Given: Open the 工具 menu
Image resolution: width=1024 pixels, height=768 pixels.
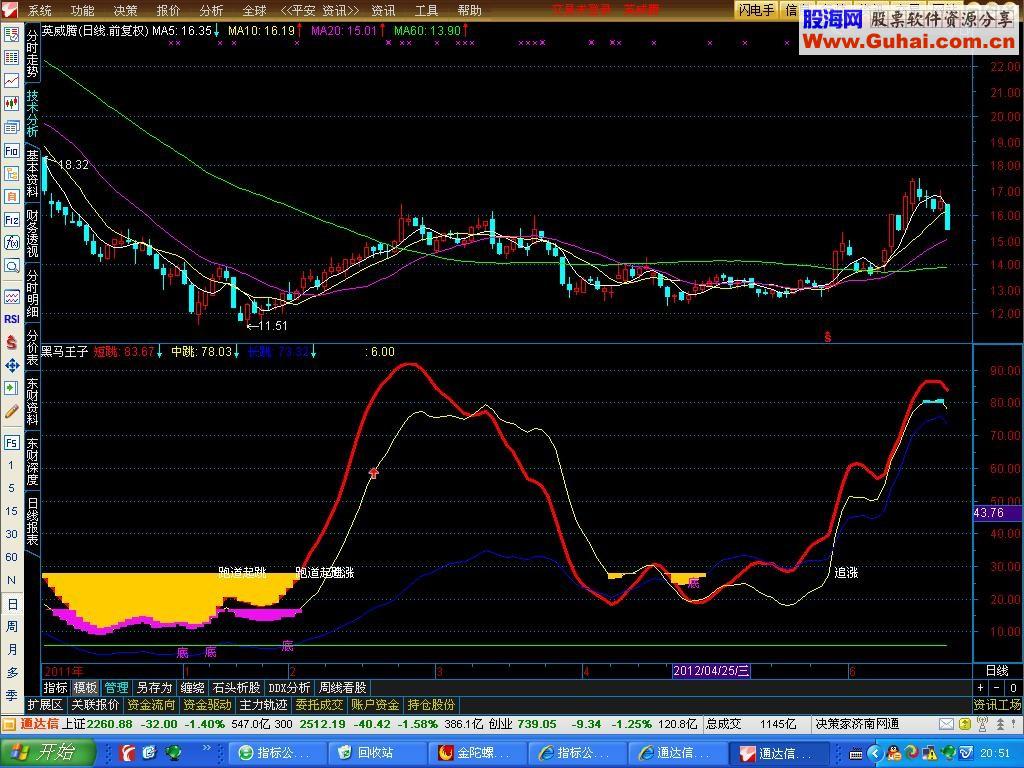Looking at the screenshot, I should [426, 10].
